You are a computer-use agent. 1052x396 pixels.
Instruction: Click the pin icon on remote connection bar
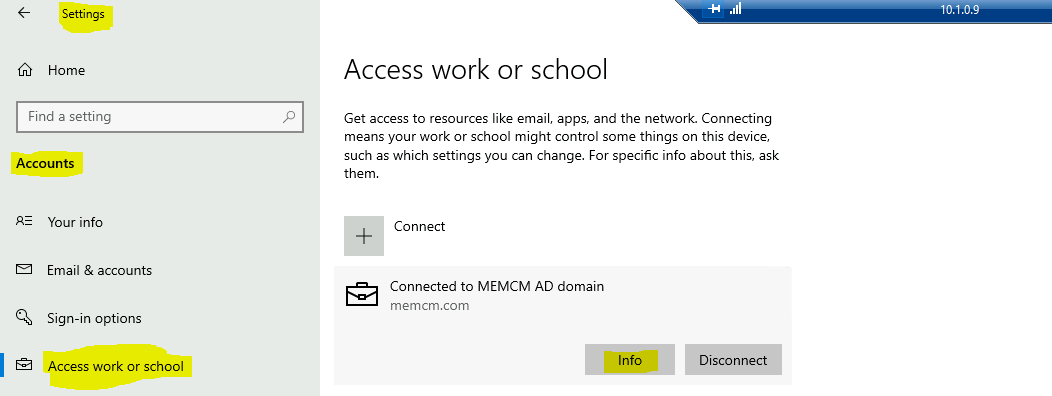click(x=713, y=9)
